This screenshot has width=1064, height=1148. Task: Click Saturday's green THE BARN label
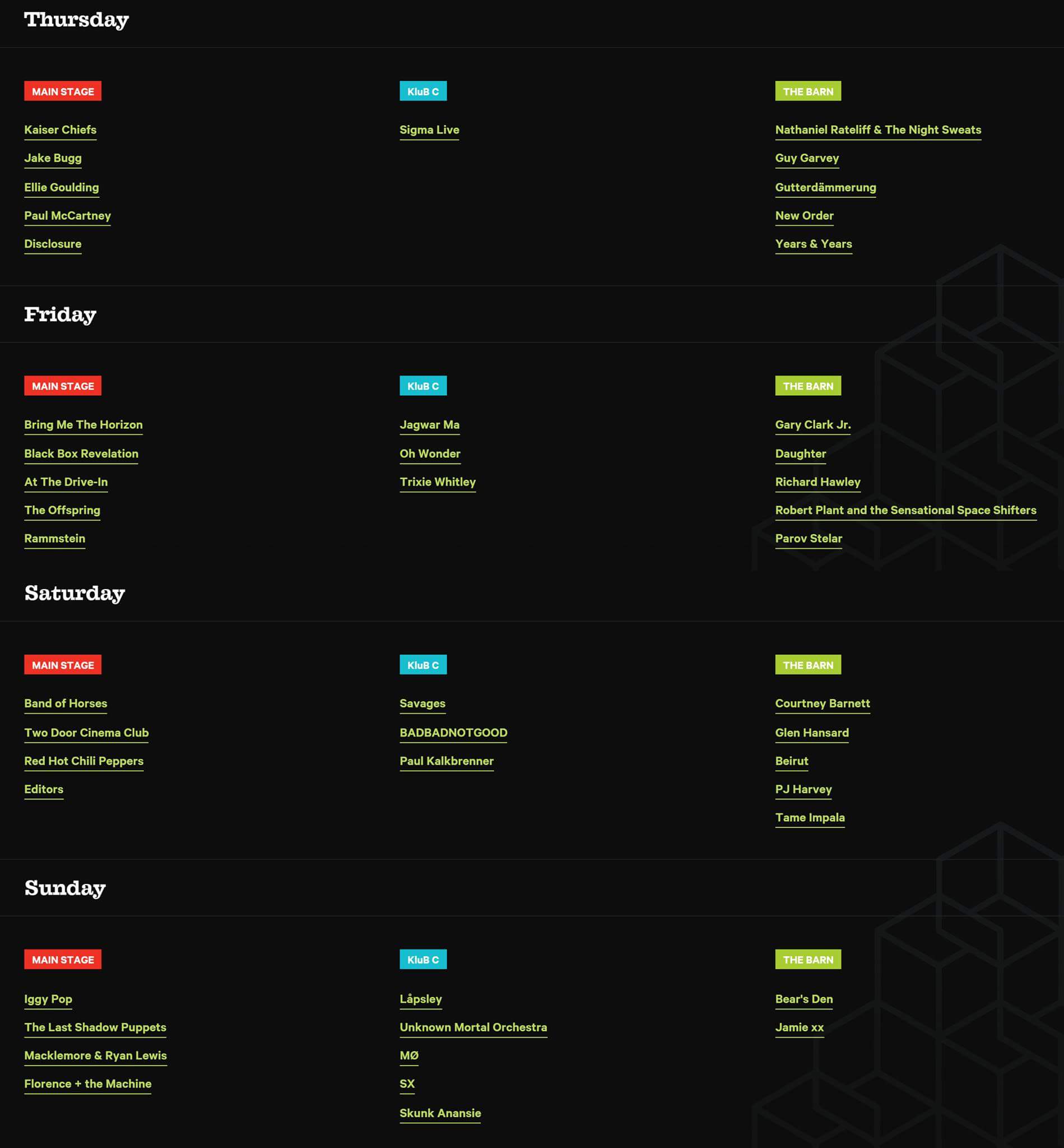tap(808, 665)
